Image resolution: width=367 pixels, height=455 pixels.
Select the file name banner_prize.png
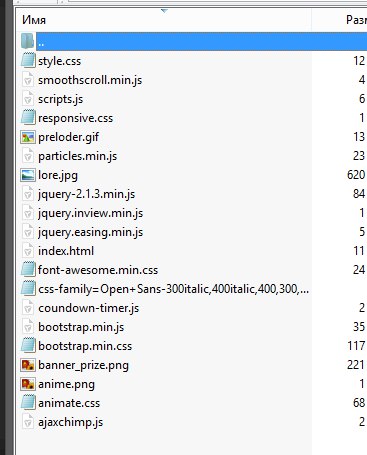tap(84, 365)
